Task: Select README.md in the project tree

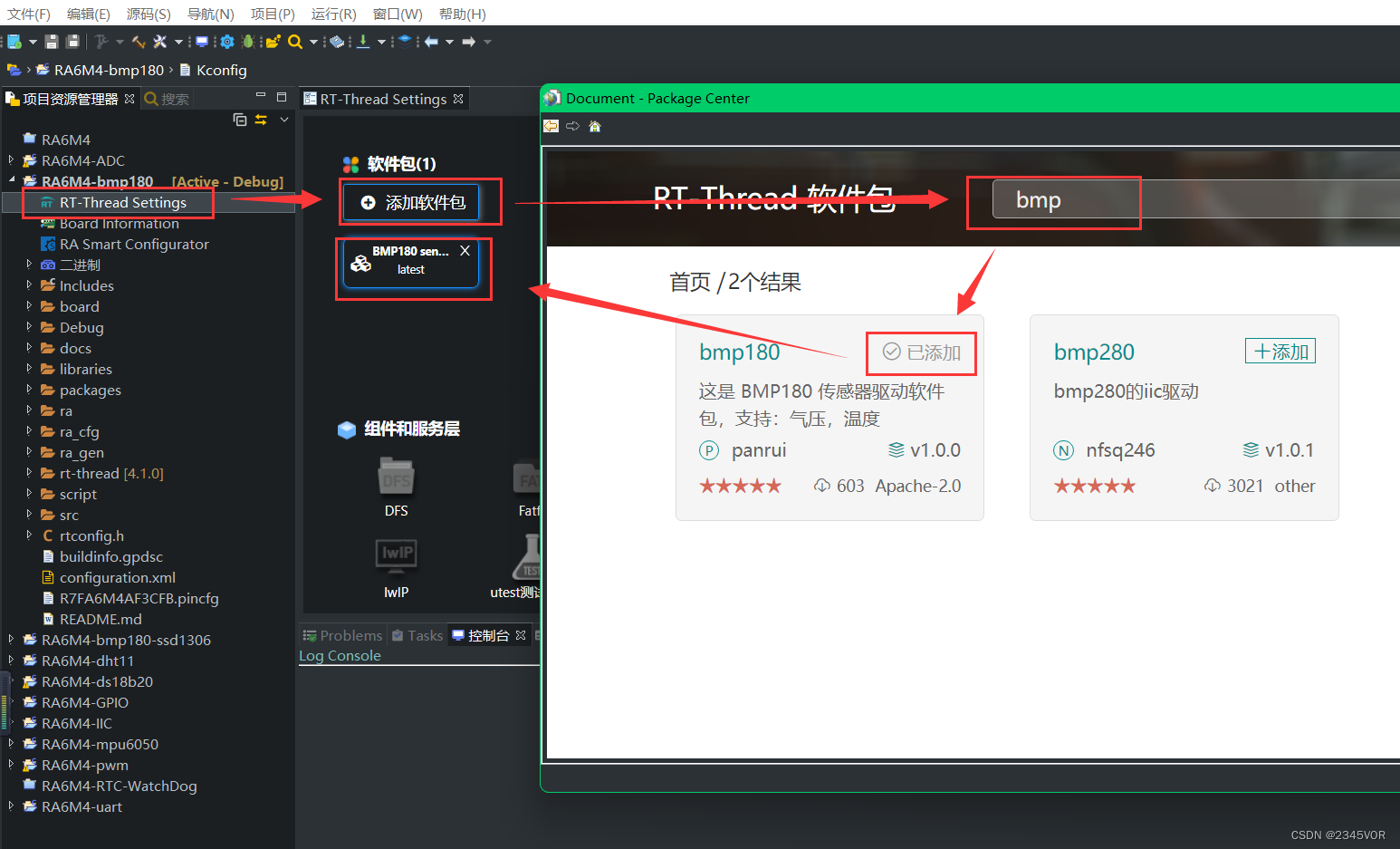Action: tap(101, 619)
